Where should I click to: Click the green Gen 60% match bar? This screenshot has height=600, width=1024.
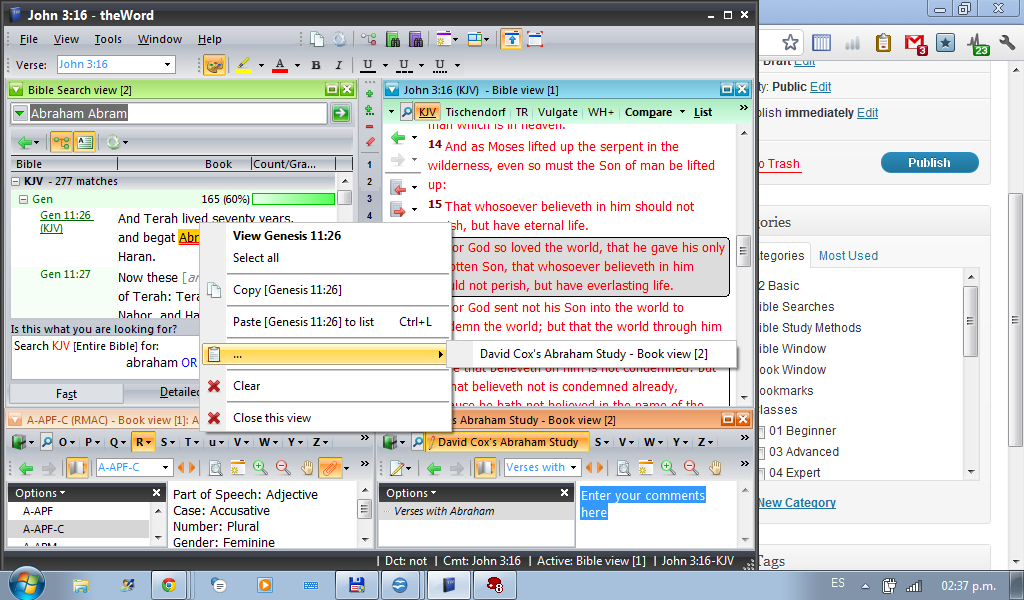click(293, 199)
